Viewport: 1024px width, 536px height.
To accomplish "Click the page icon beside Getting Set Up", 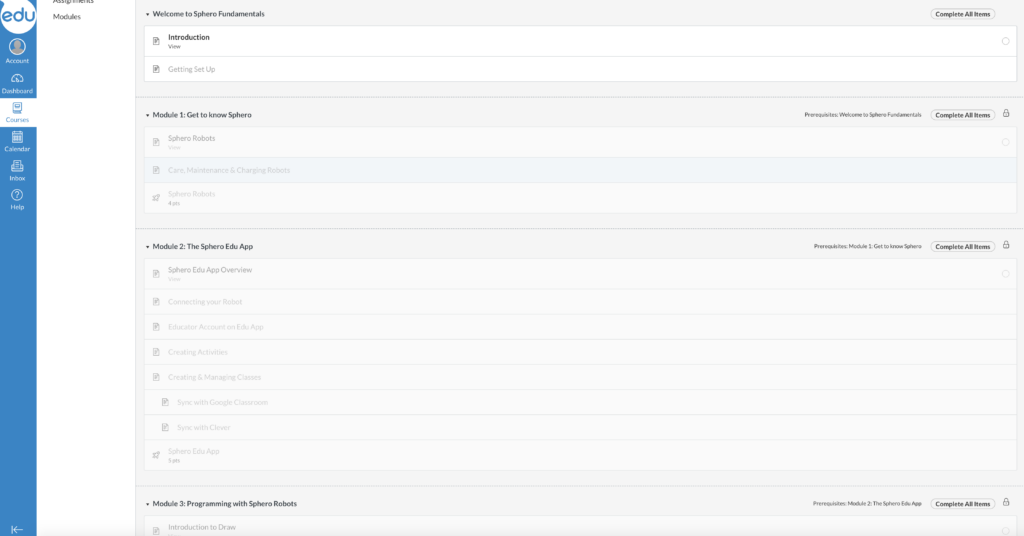I will pos(156,69).
